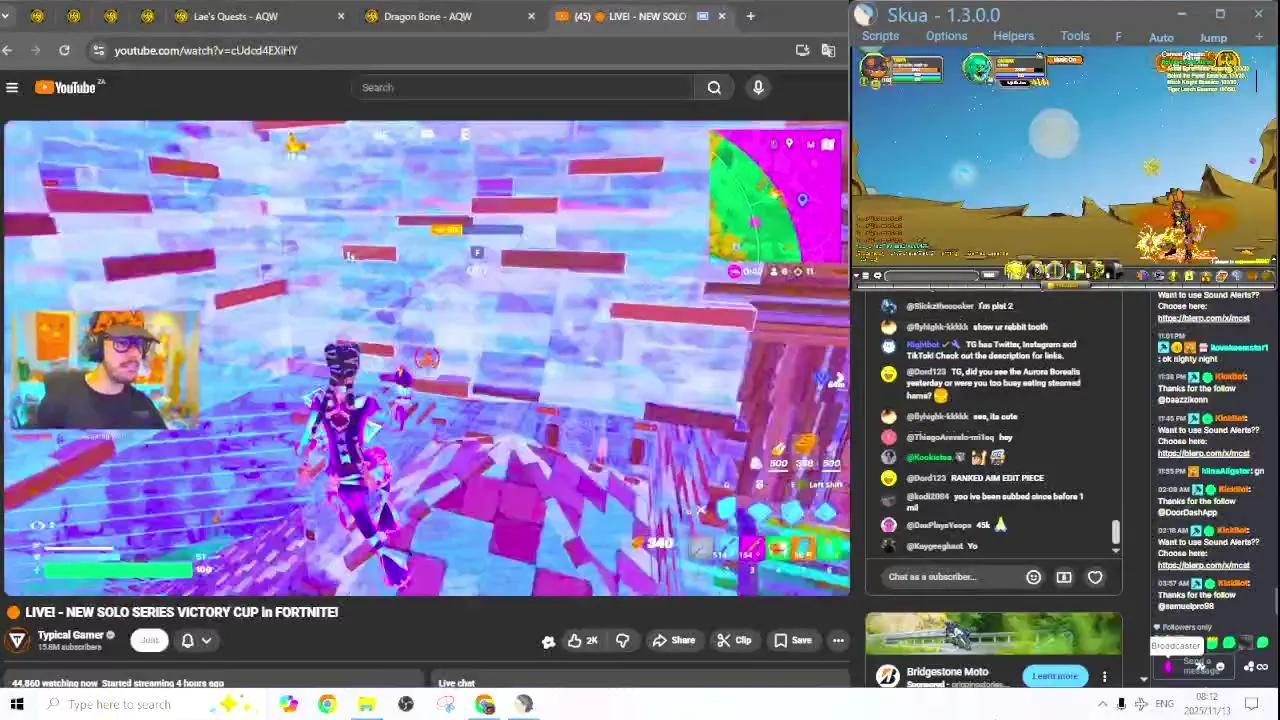Click the live chat scrollbar
1280x720 pixels.
point(1116,533)
